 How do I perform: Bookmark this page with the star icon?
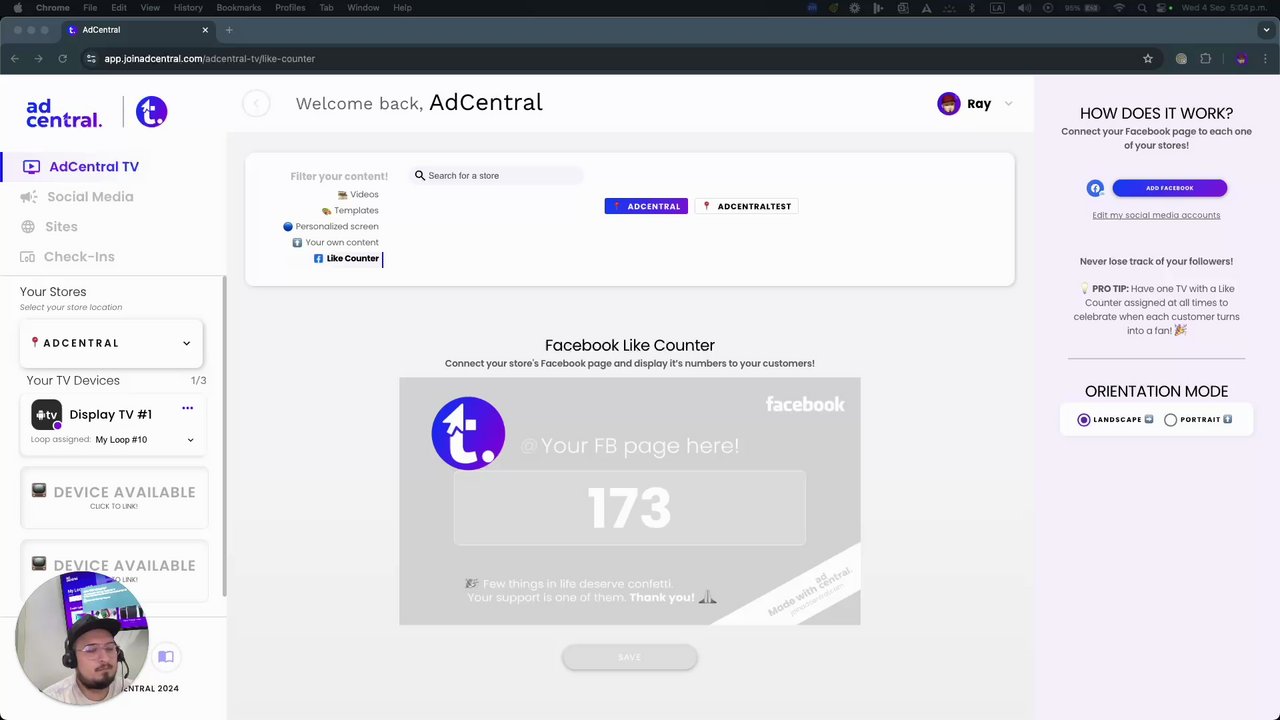[x=1148, y=59]
